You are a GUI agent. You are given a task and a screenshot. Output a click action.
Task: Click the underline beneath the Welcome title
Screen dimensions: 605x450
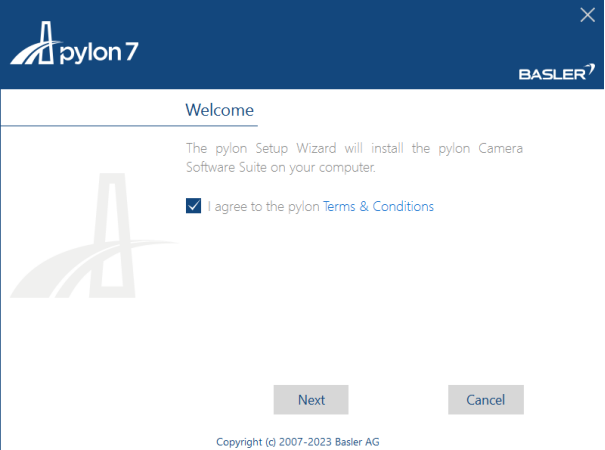click(129, 125)
